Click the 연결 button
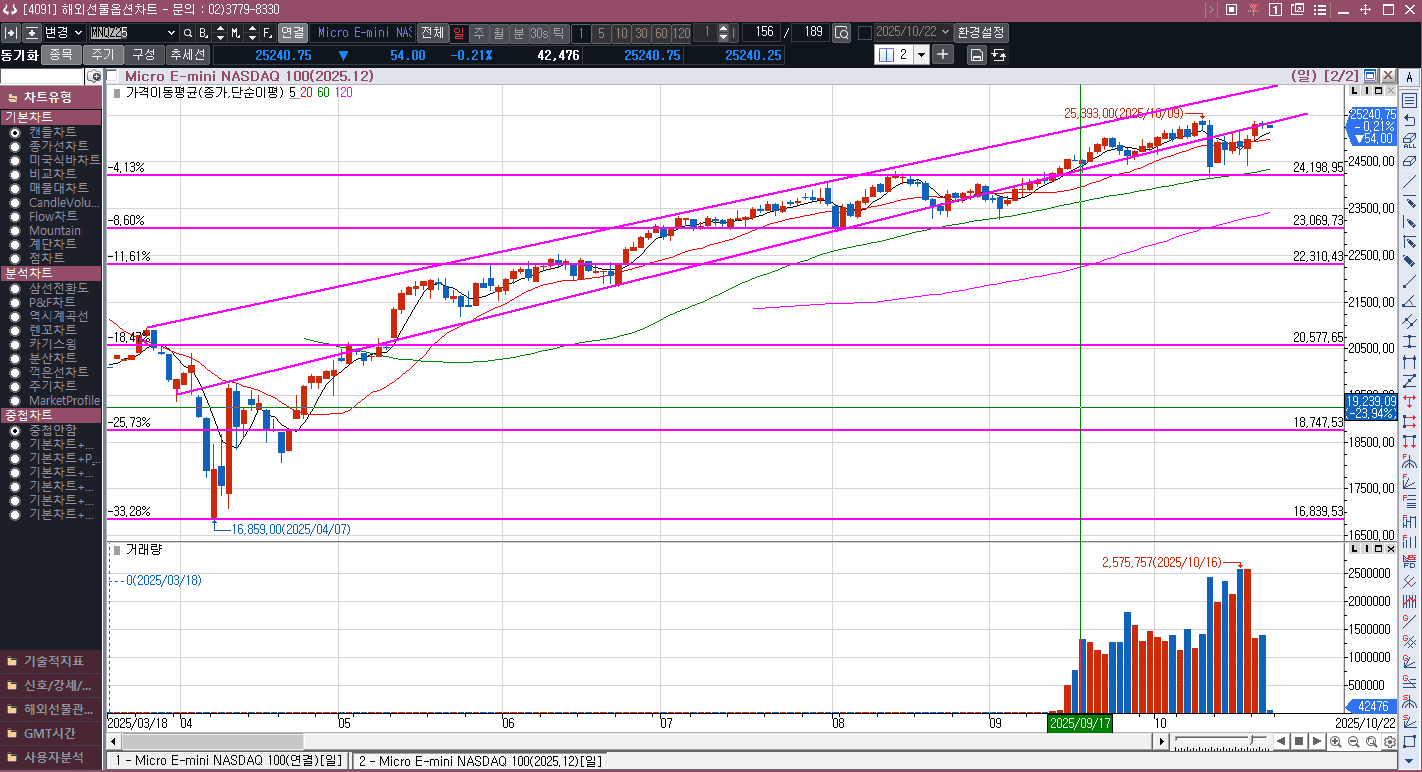Screen dimensions: 1422x772 click(x=293, y=33)
